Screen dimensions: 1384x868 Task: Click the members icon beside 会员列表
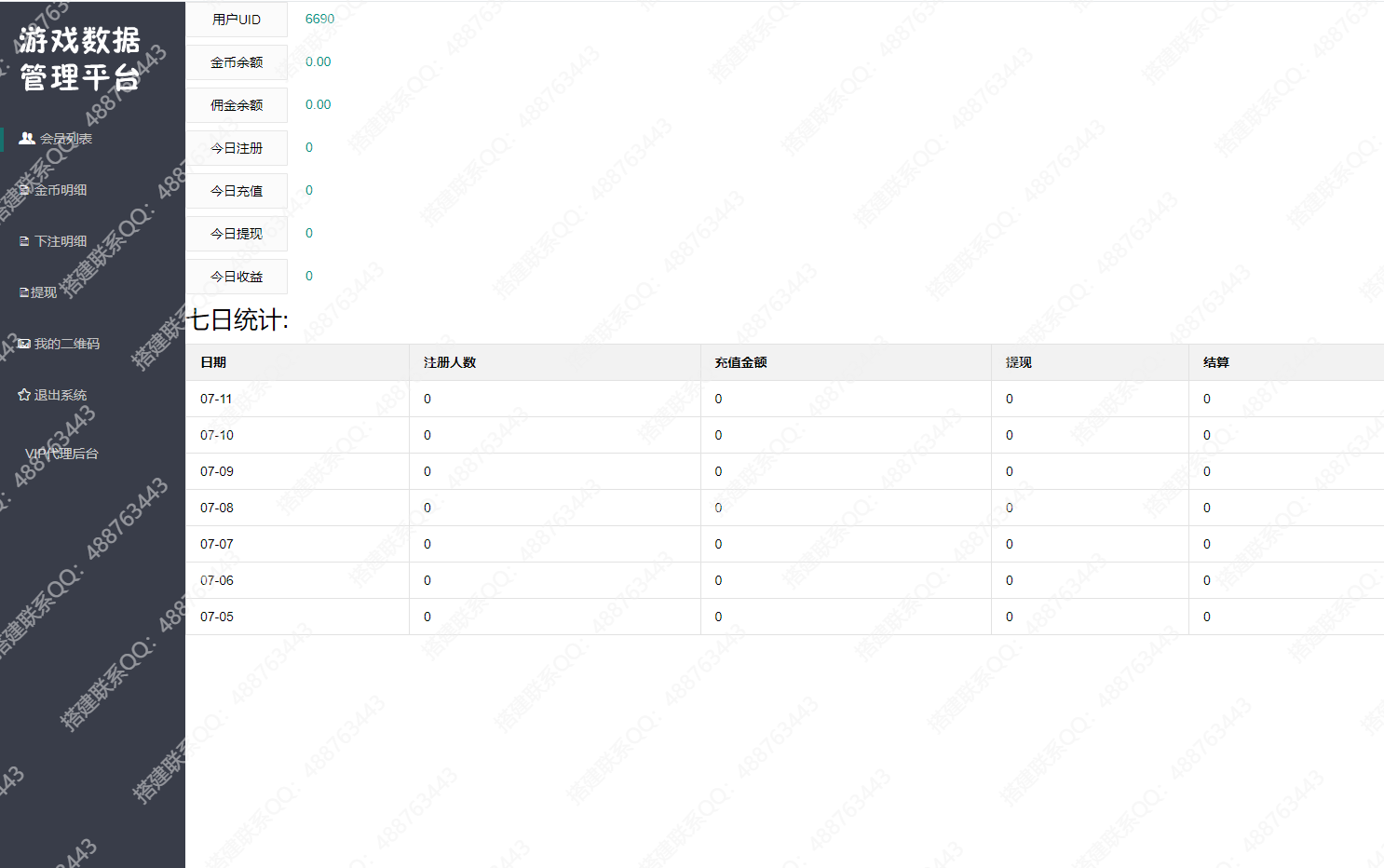click(27, 138)
